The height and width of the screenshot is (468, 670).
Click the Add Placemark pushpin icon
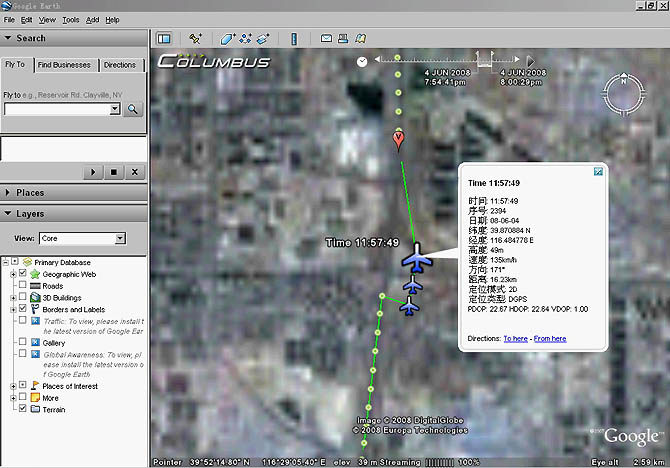(195, 38)
